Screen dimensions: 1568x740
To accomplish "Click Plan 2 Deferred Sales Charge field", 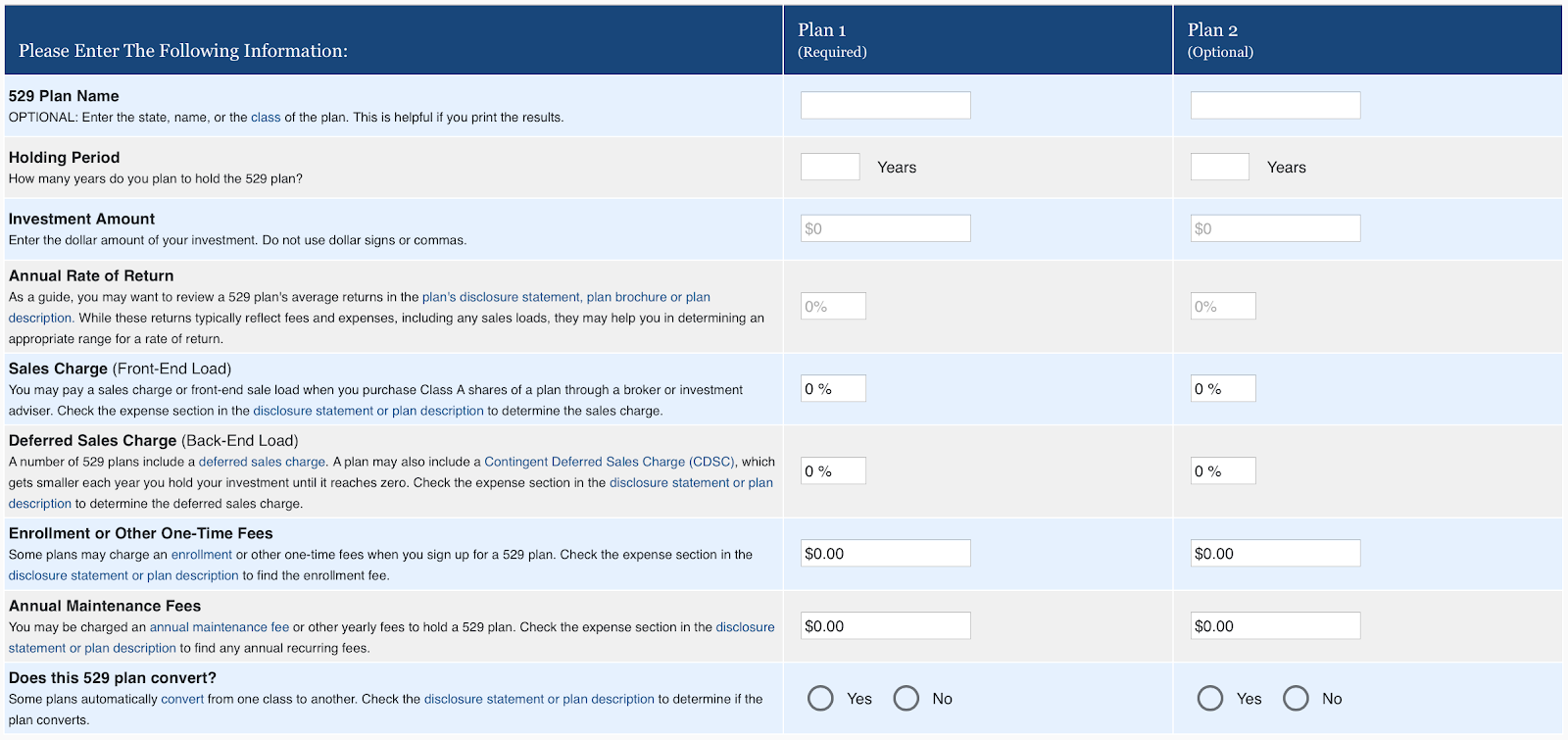I will (x=1223, y=470).
